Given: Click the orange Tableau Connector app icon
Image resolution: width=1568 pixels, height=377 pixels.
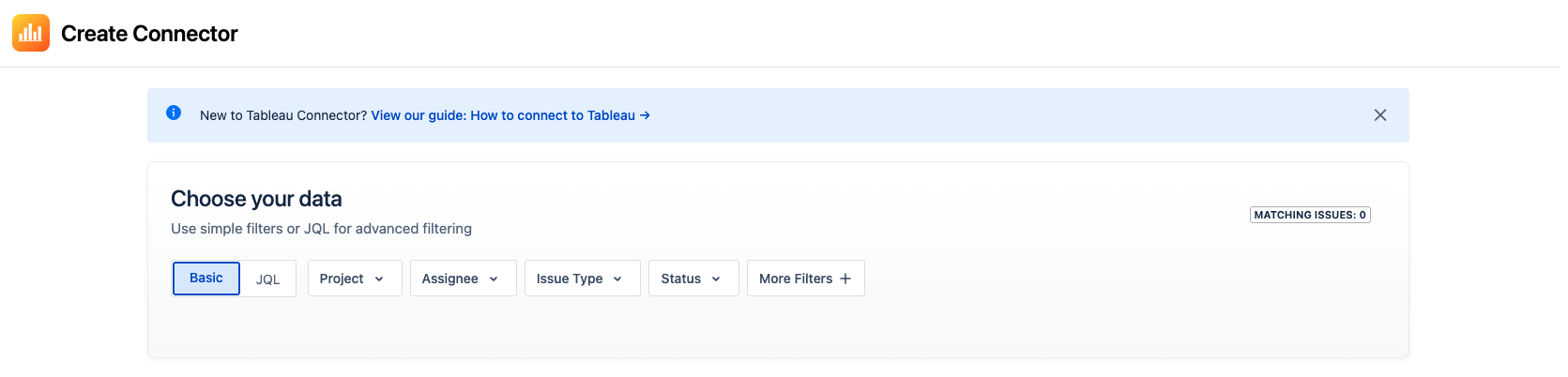Looking at the screenshot, I should coord(31,33).
